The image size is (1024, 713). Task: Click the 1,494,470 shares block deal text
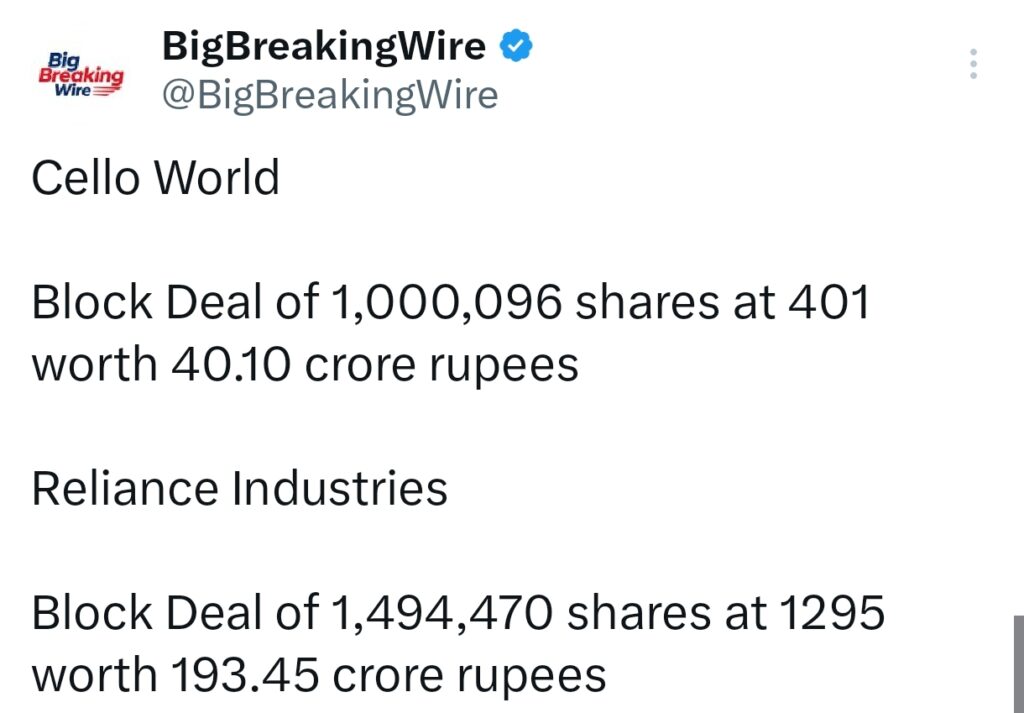[456, 611]
